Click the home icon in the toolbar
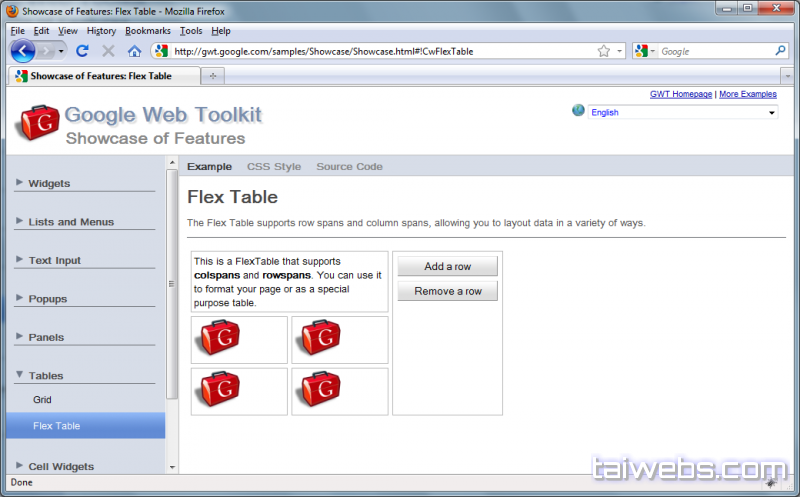This screenshot has height=497, width=800. click(134, 51)
